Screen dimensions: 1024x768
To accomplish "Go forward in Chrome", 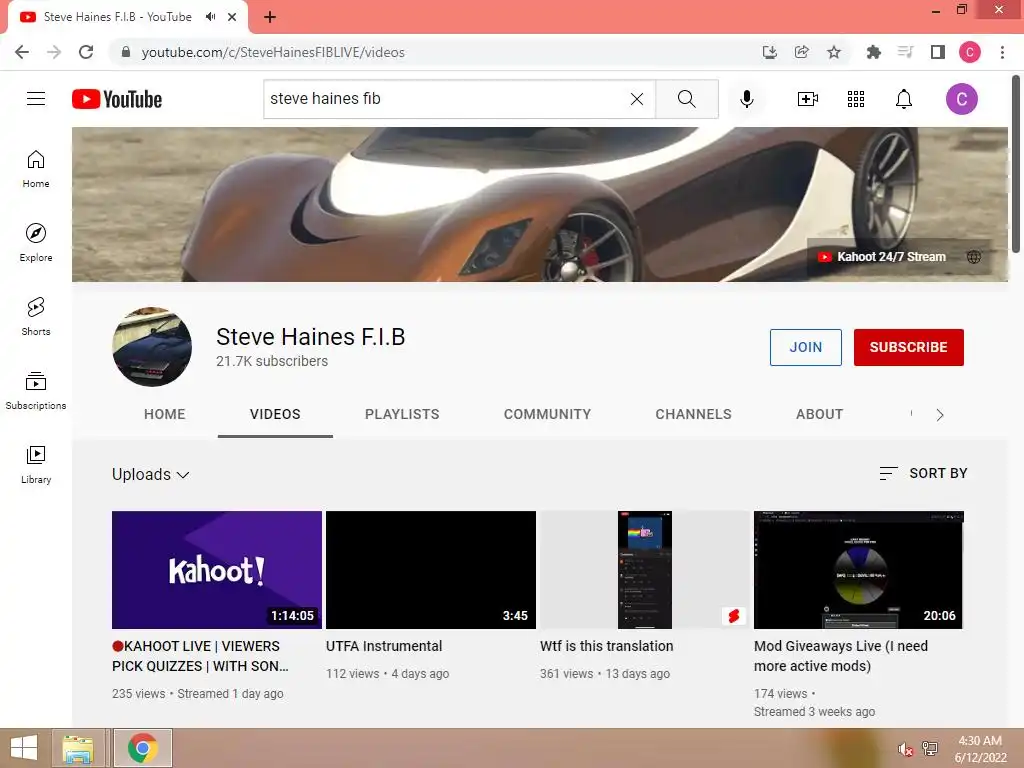I will pyautogui.click(x=54, y=52).
